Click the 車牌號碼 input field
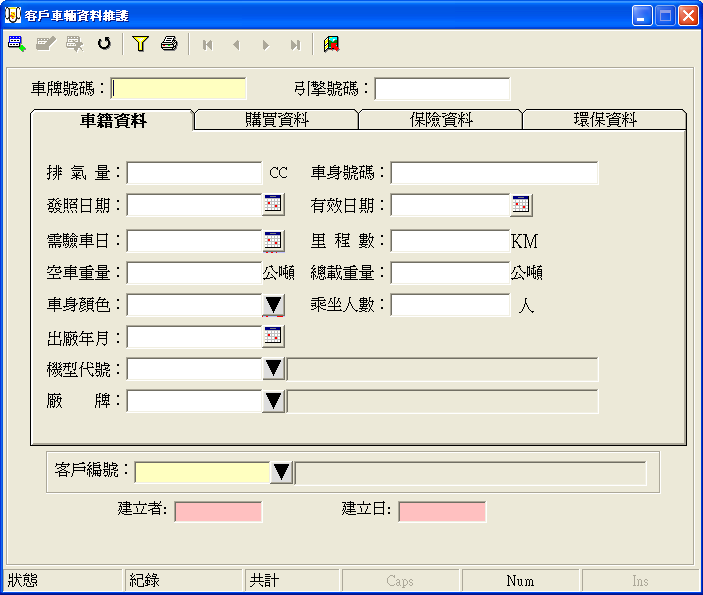 179,89
